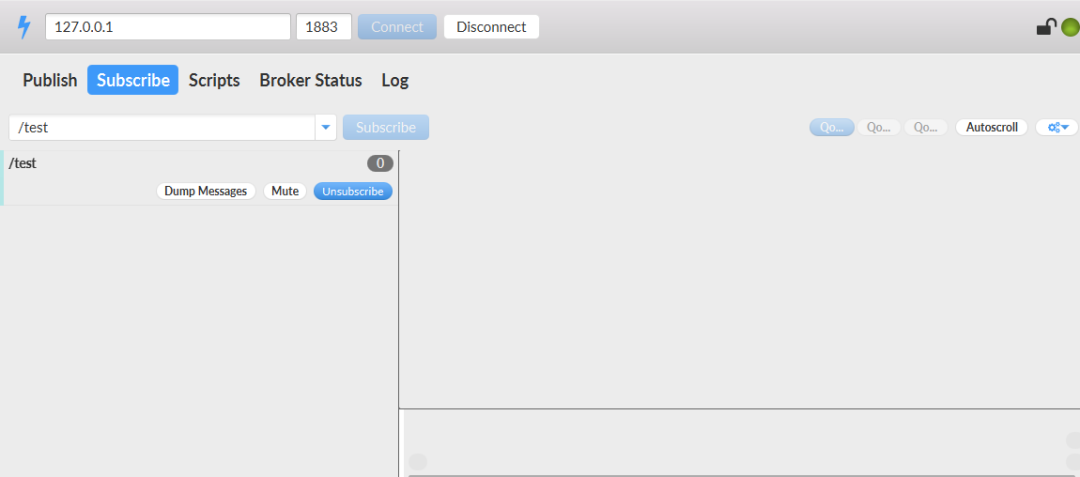
Task: Toggle the highlighted blue QoS button
Action: click(831, 127)
